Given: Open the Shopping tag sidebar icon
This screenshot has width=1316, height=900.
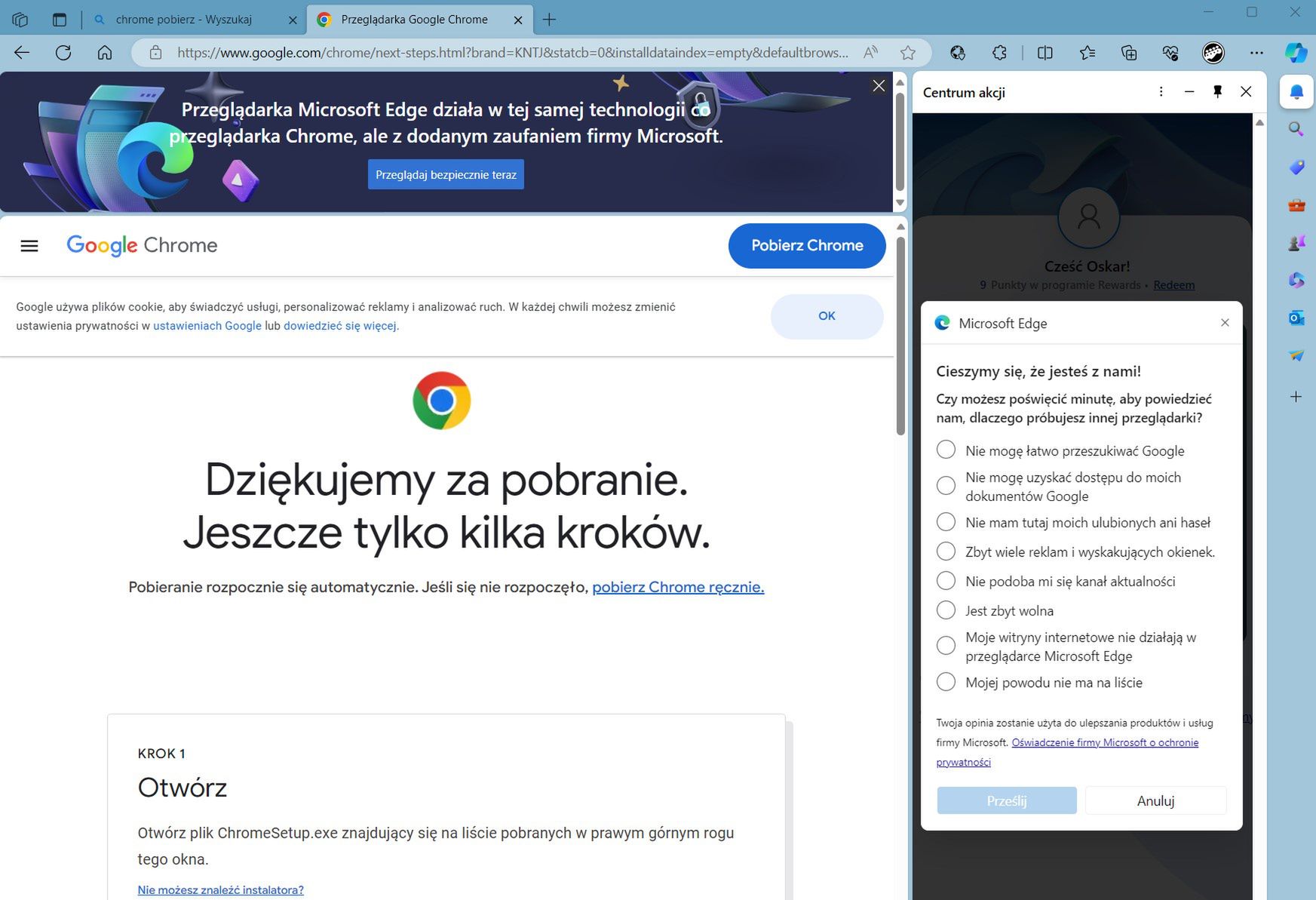Looking at the screenshot, I should [x=1296, y=167].
